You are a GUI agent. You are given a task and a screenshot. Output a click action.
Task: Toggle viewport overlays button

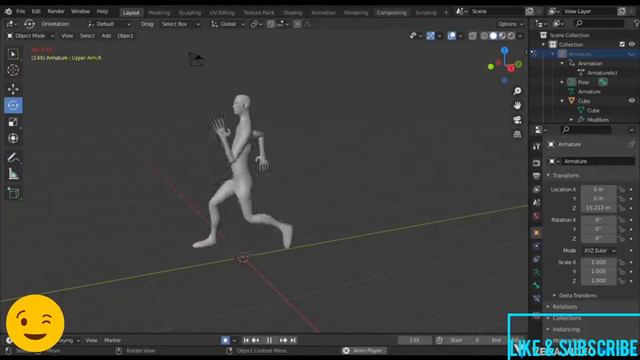(x=451, y=36)
